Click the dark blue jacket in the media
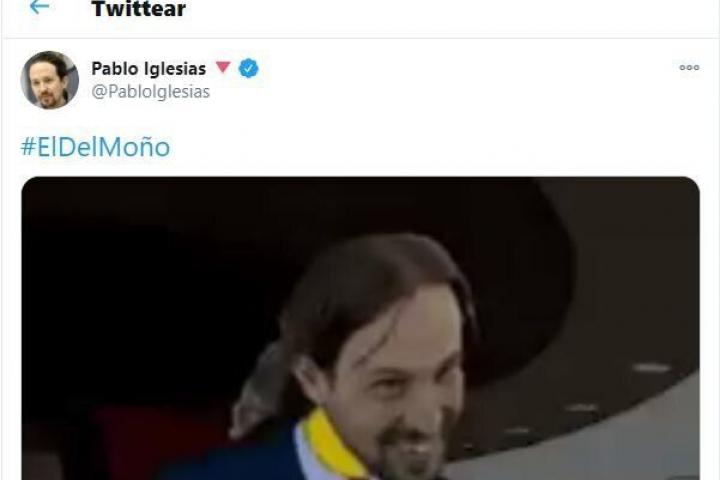Image resolution: width=720 pixels, height=480 pixels. click(239, 457)
